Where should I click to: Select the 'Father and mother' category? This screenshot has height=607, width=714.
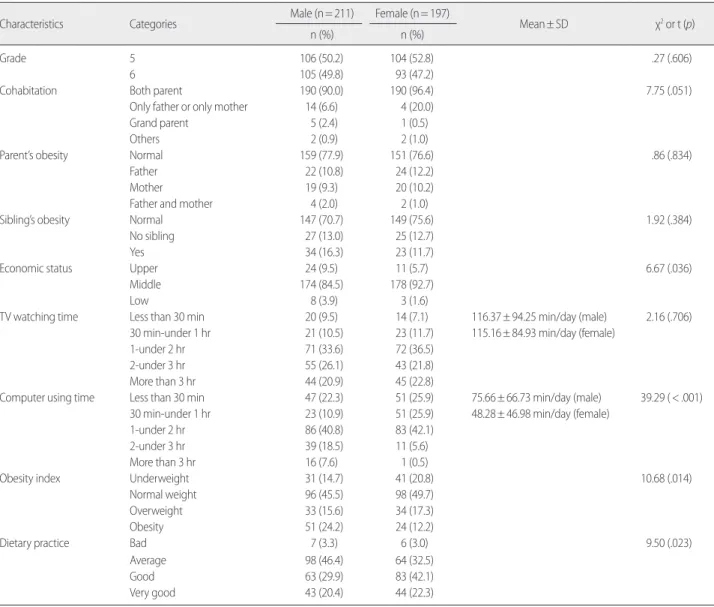point(171,204)
